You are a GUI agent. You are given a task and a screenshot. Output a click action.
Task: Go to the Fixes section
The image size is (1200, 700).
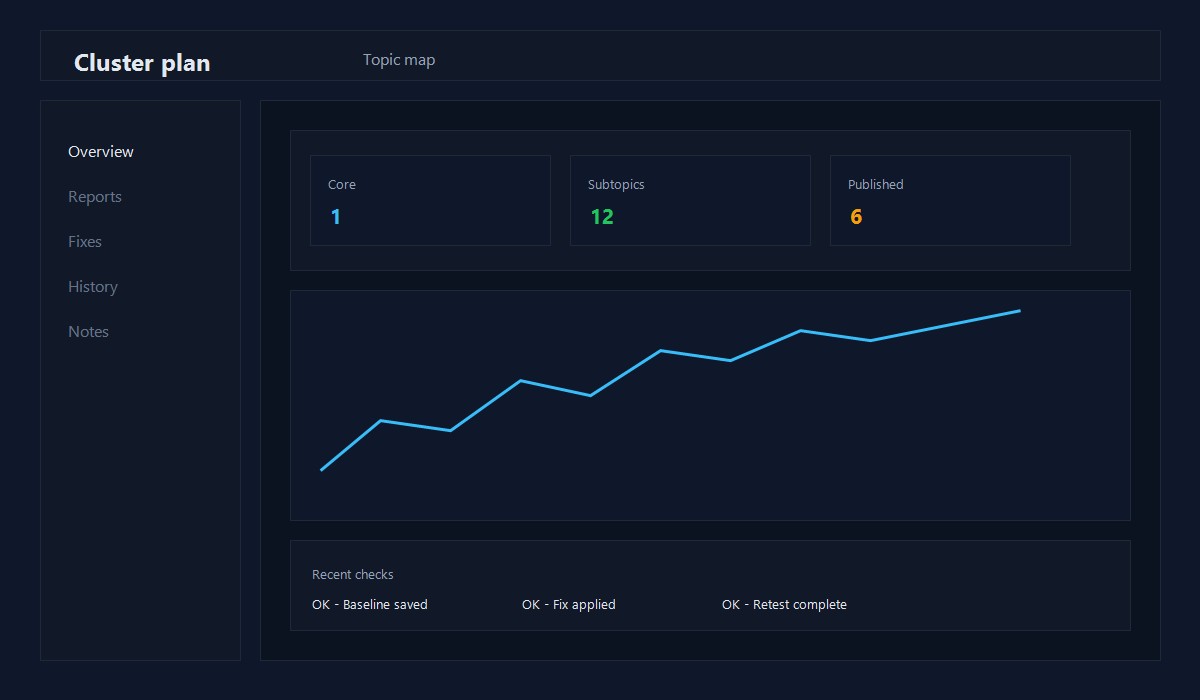point(85,241)
